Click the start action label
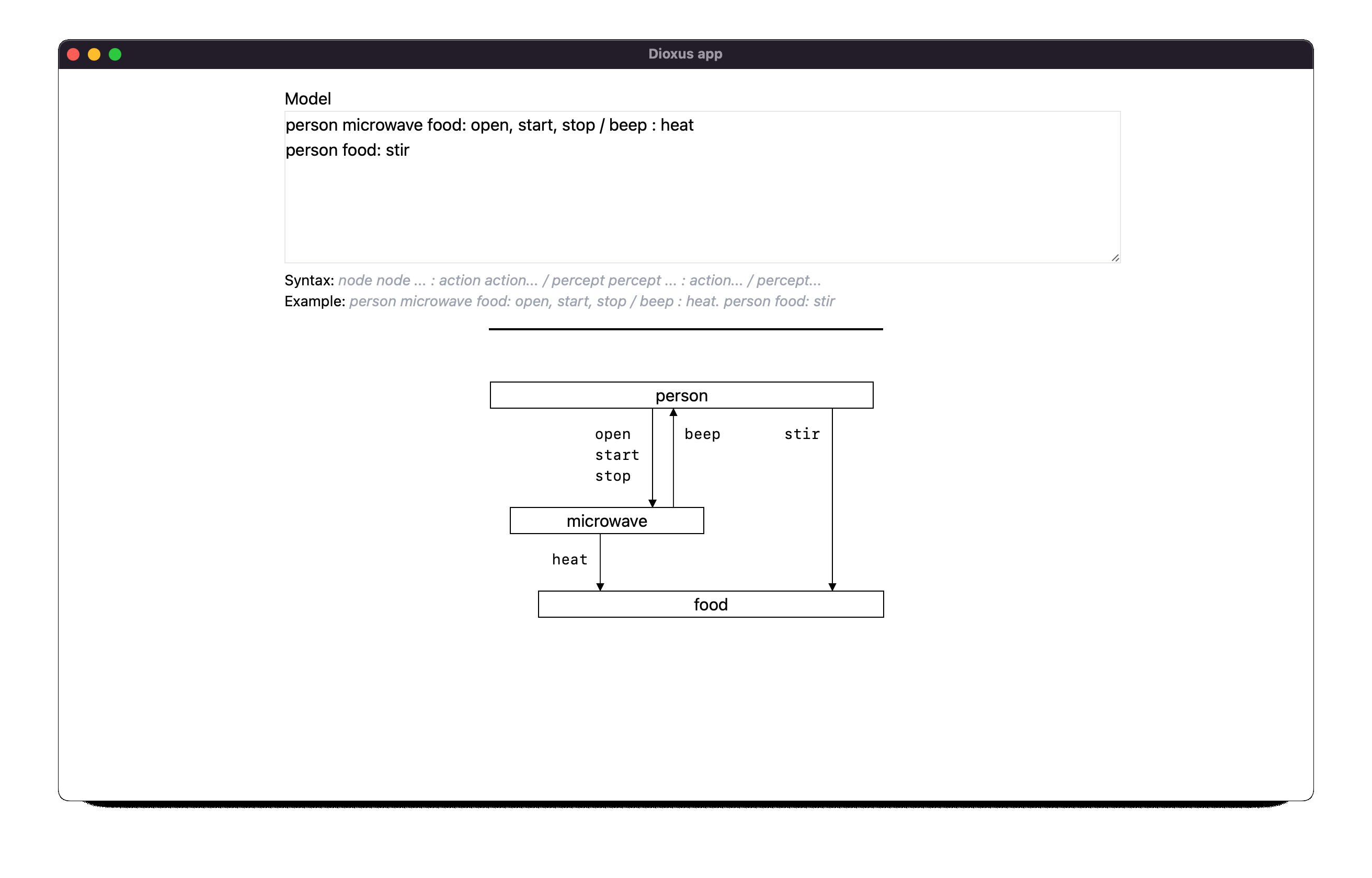 616,455
